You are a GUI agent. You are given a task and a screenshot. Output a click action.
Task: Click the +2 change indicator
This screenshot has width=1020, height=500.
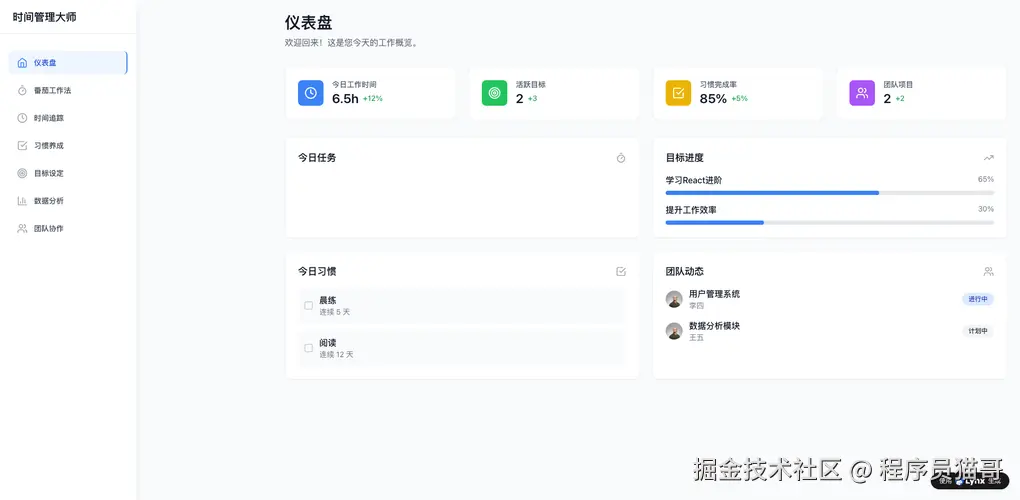tap(900, 99)
